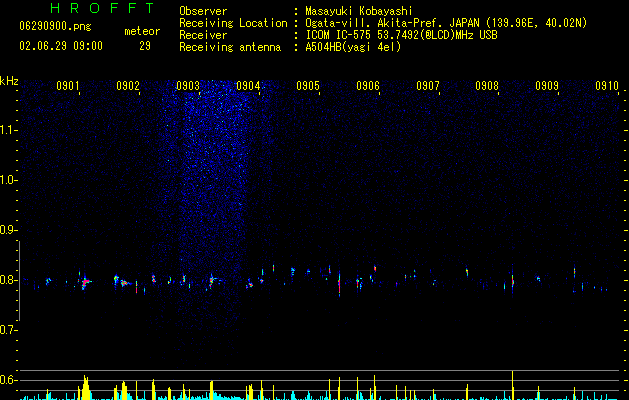Click the 0905 time marker
Screen dimensions: 629x400
pos(308,85)
